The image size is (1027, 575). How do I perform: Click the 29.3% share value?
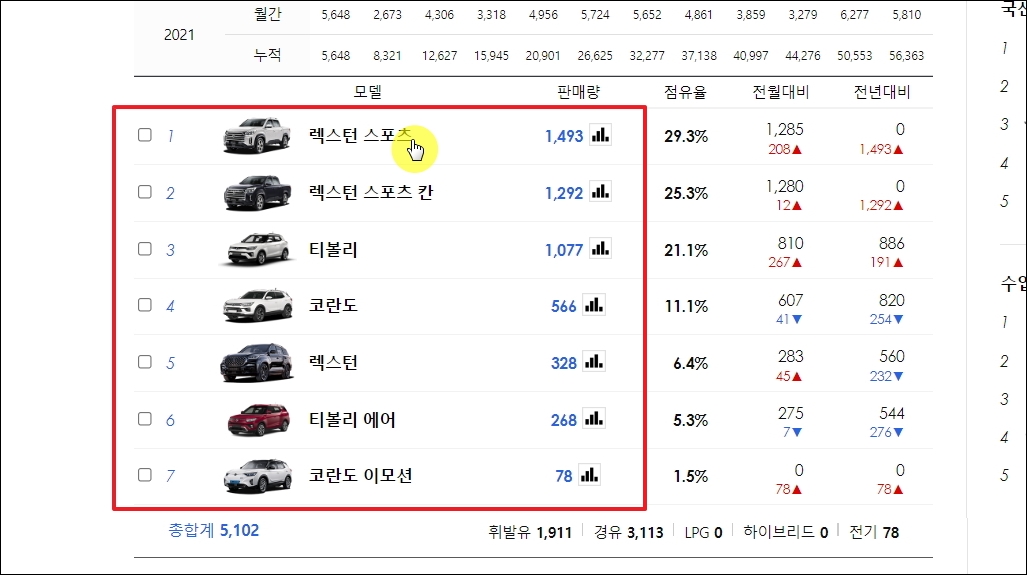(686, 136)
